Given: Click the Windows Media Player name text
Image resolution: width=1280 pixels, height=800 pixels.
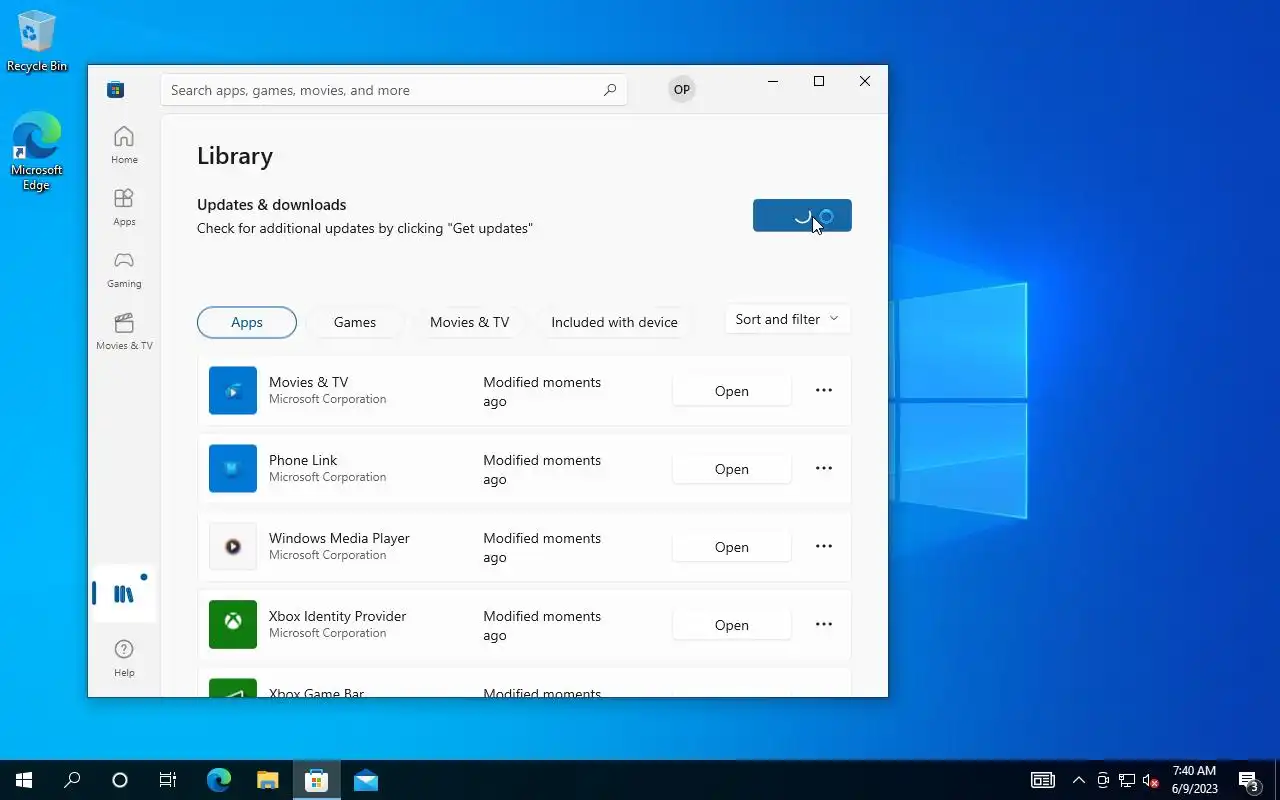Looking at the screenshot, I should pos(339,538).
